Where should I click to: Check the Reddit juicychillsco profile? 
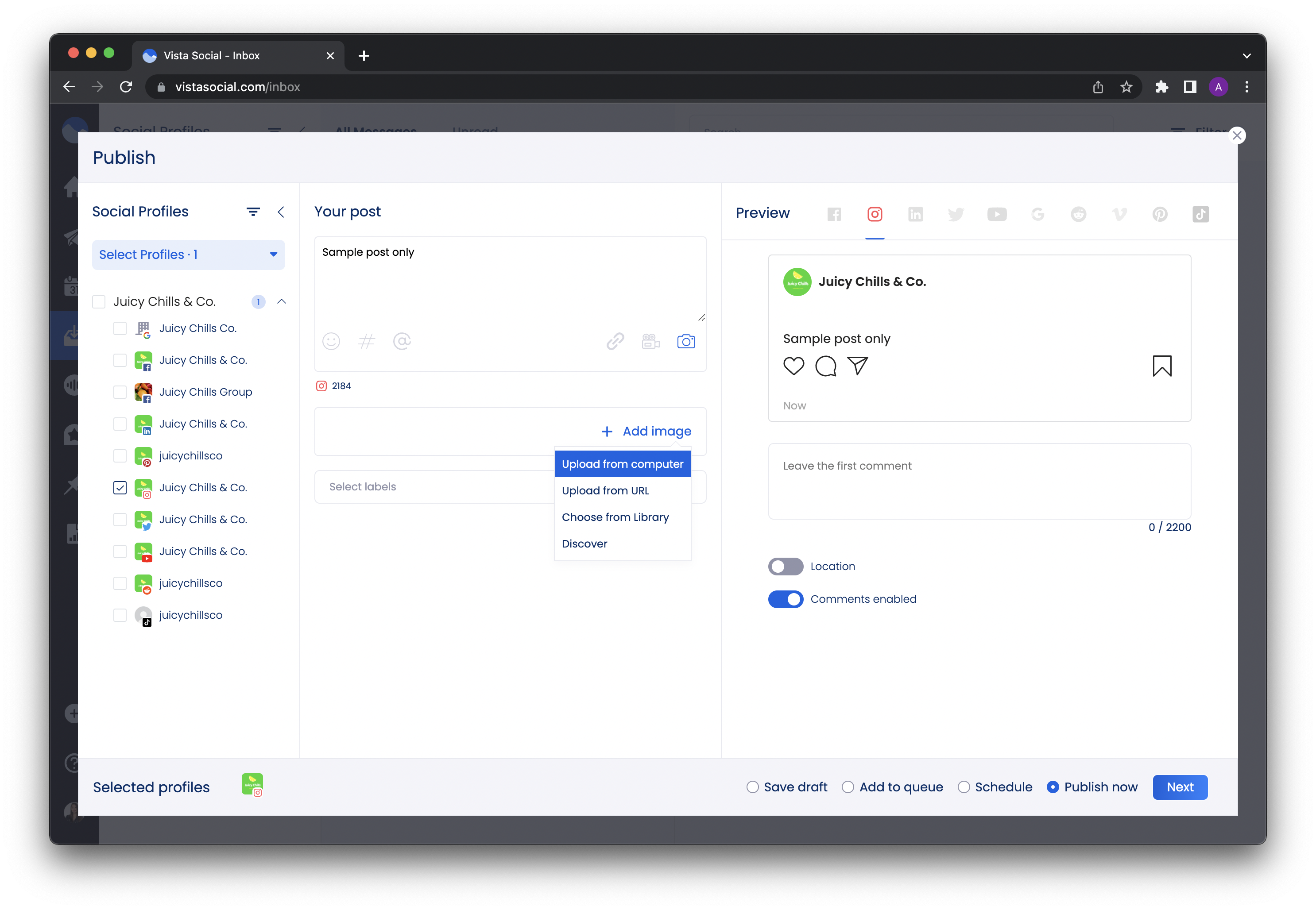(x=120, y=583)
